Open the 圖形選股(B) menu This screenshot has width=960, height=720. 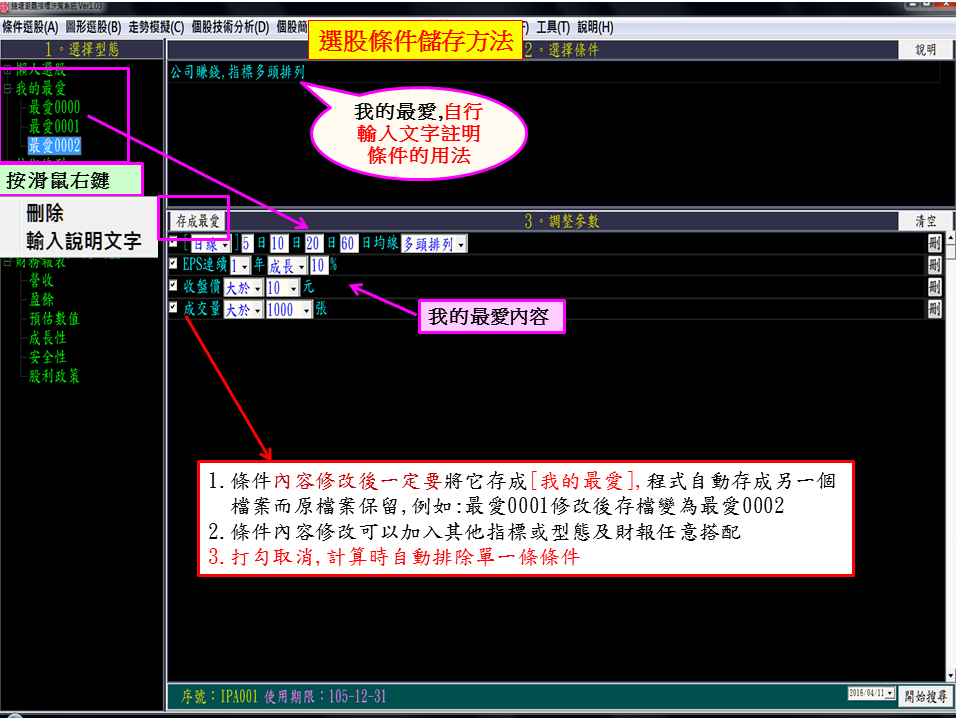coord(94,28)
